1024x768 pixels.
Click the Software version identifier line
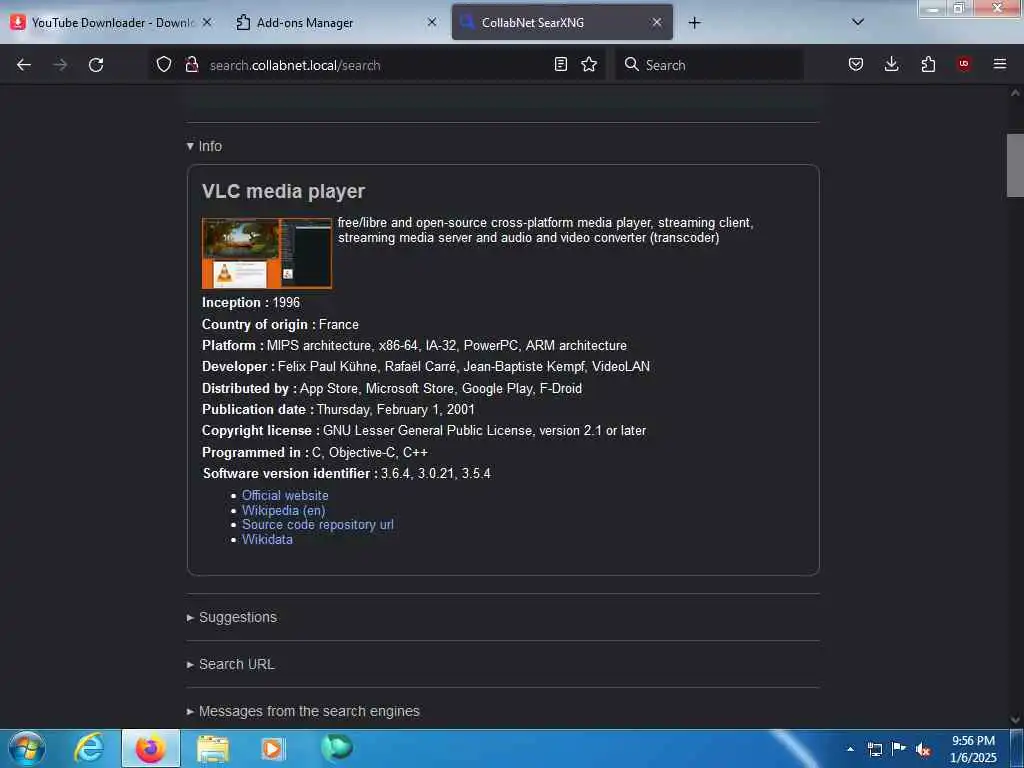346,473
